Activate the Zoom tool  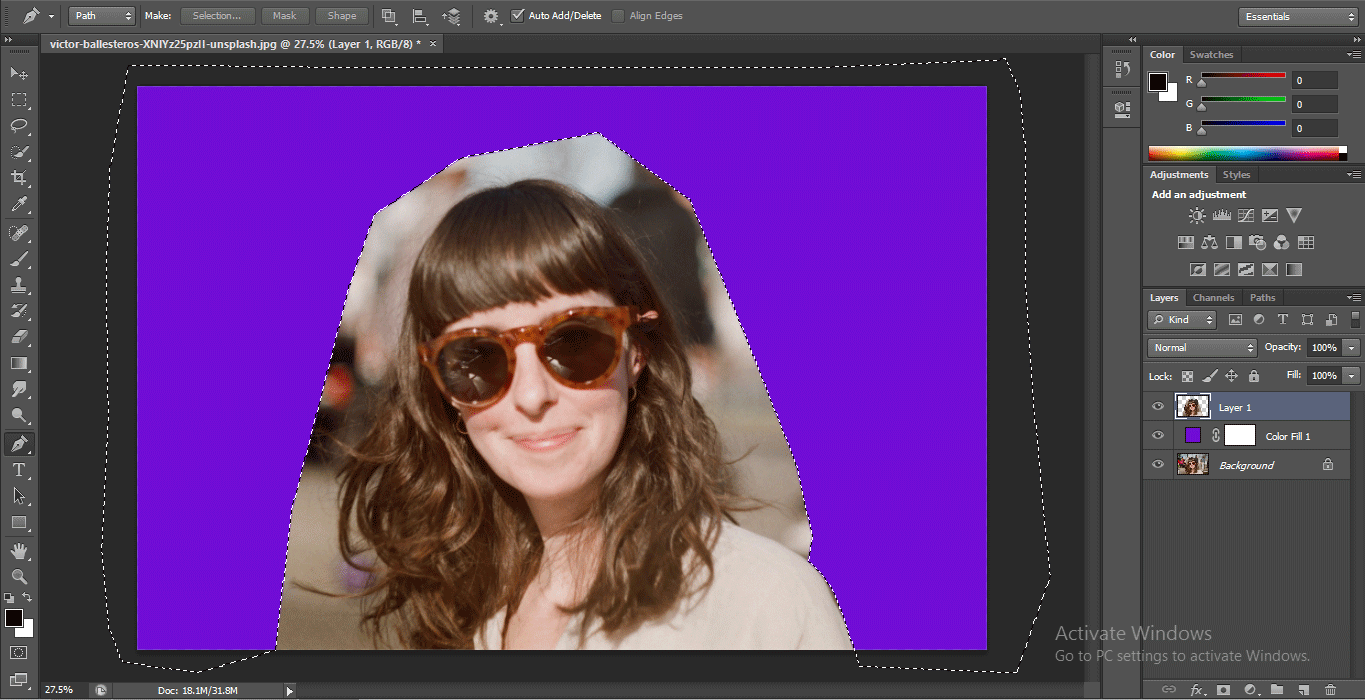click(x=19, y=576)
